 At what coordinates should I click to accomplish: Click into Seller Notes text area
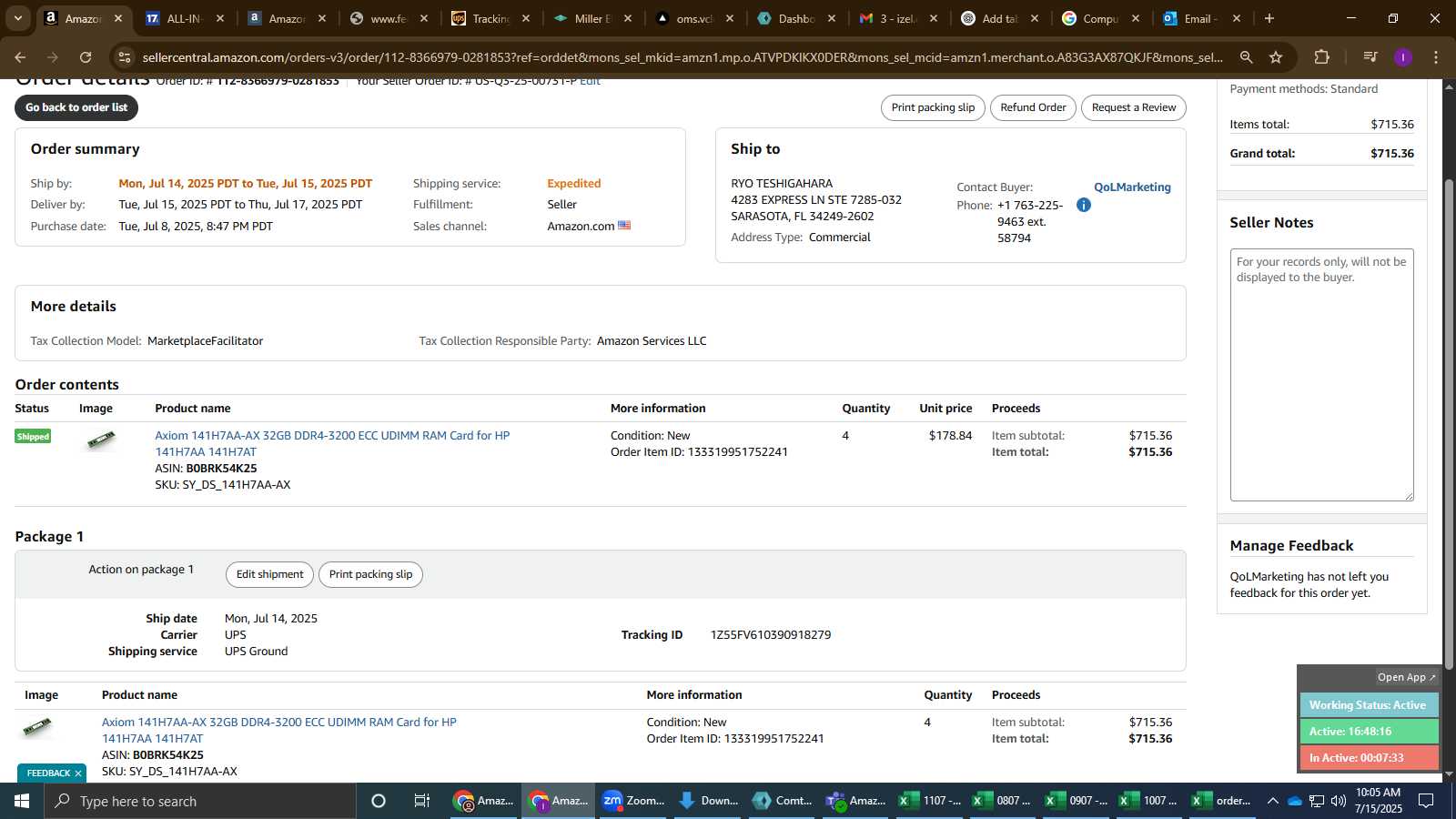coord(1321,375)
